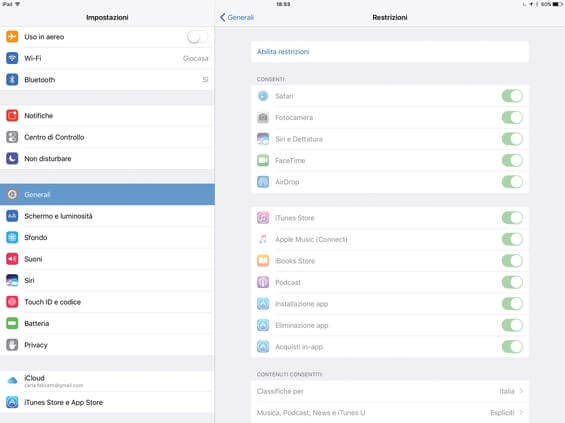Tap the Privacy hand icon
The height and width of the screenshot is (423, 565).
click(12, 345)
